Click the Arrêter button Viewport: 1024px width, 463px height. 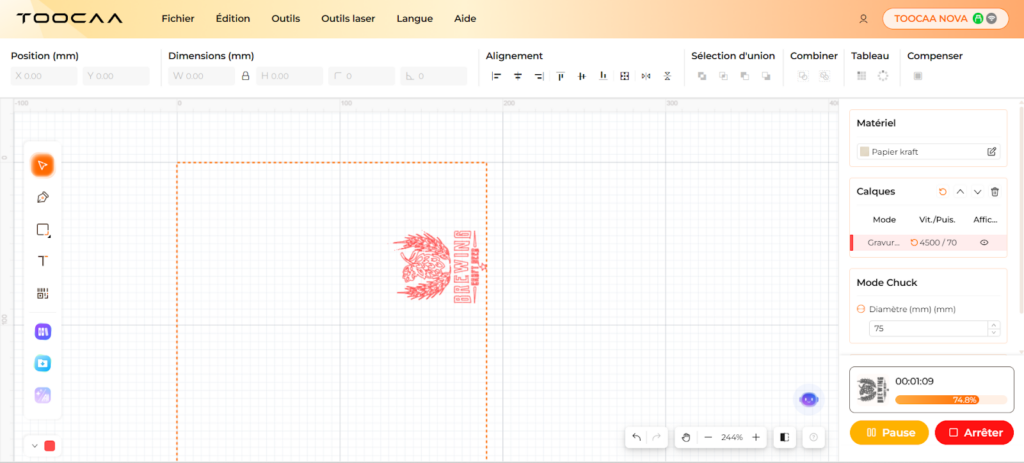974,432
